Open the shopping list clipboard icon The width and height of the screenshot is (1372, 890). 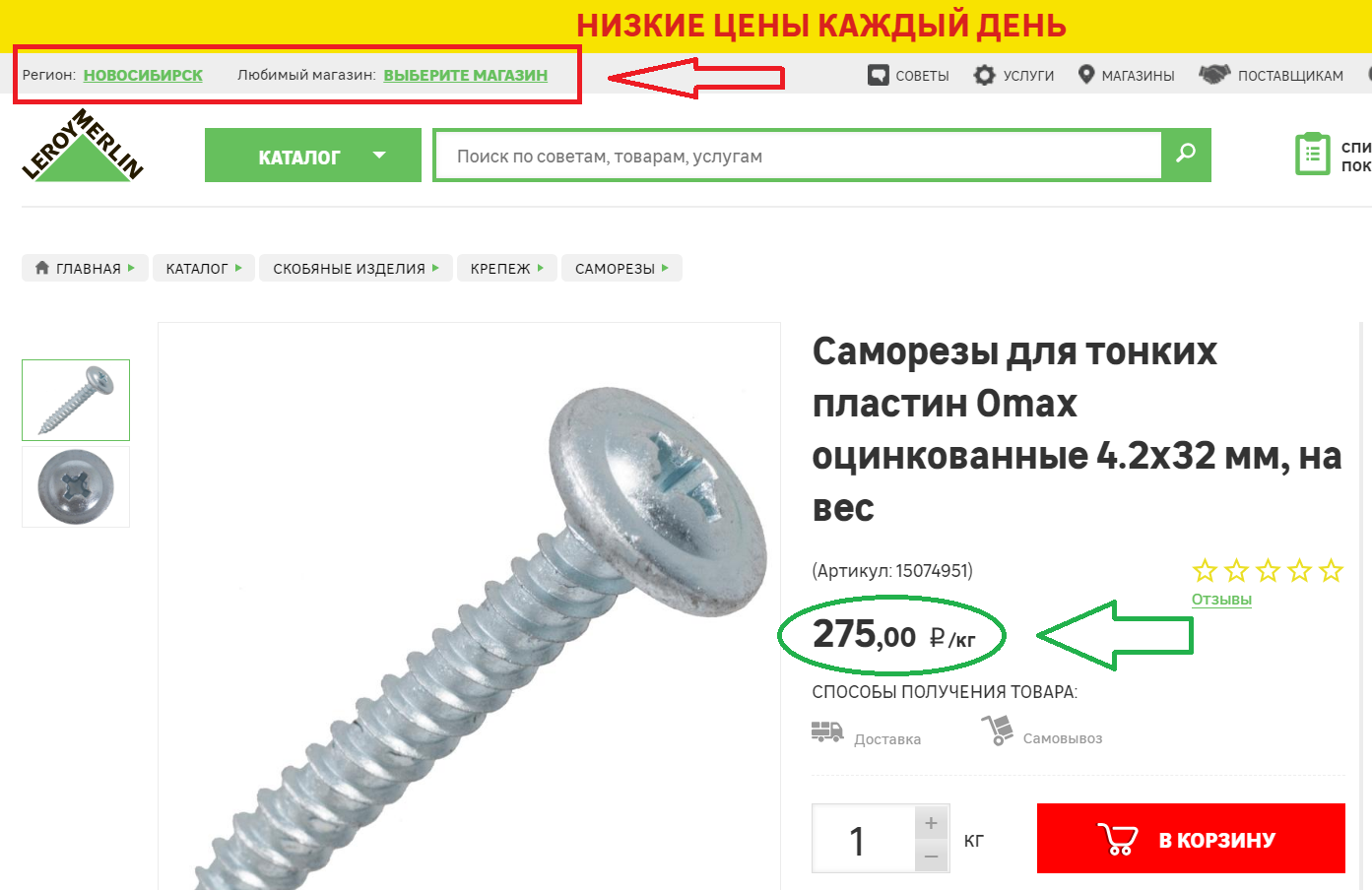pos(1312,155)
